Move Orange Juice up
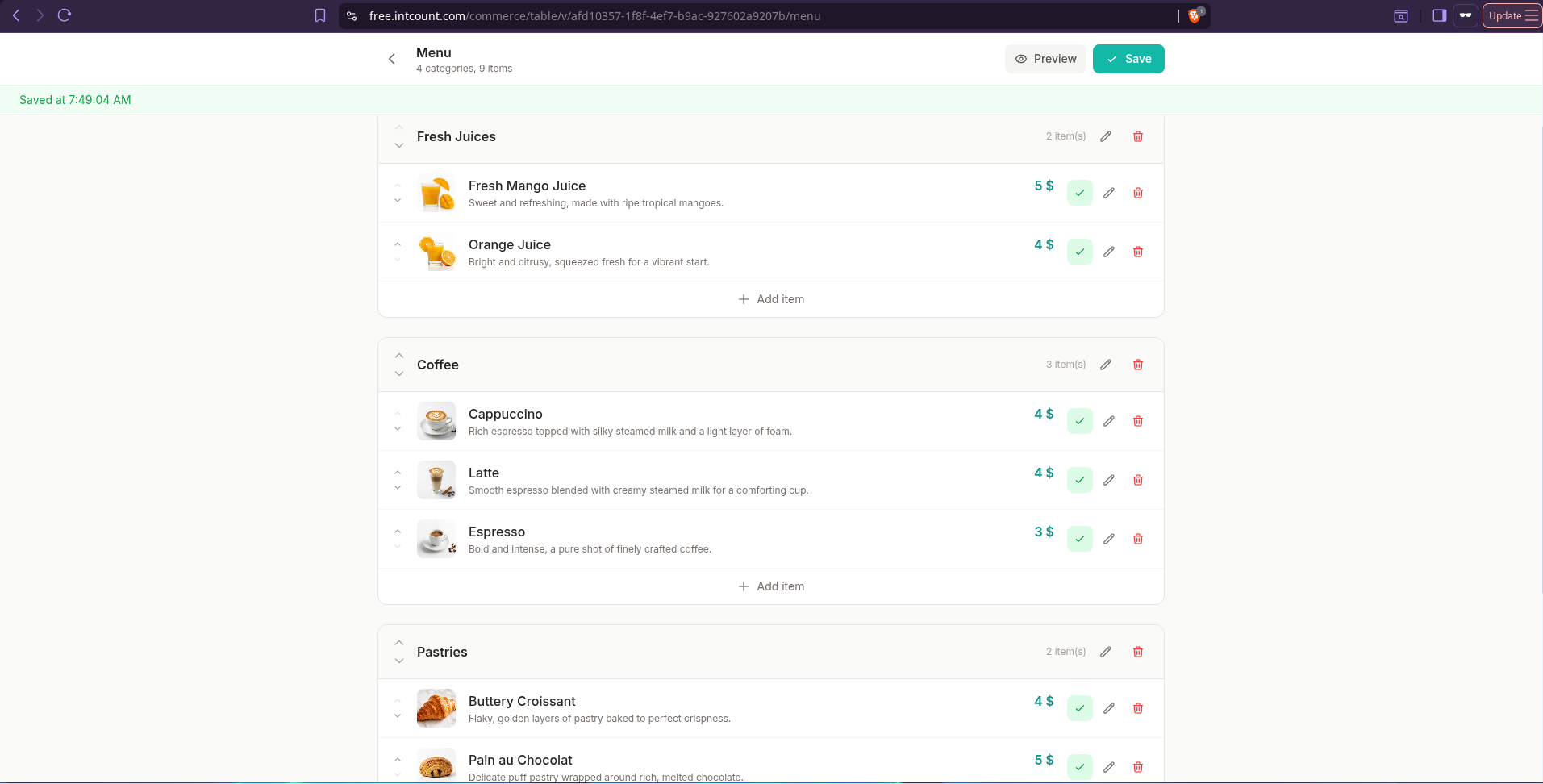Screen dimensions: 1543x784 pos(398,244)
